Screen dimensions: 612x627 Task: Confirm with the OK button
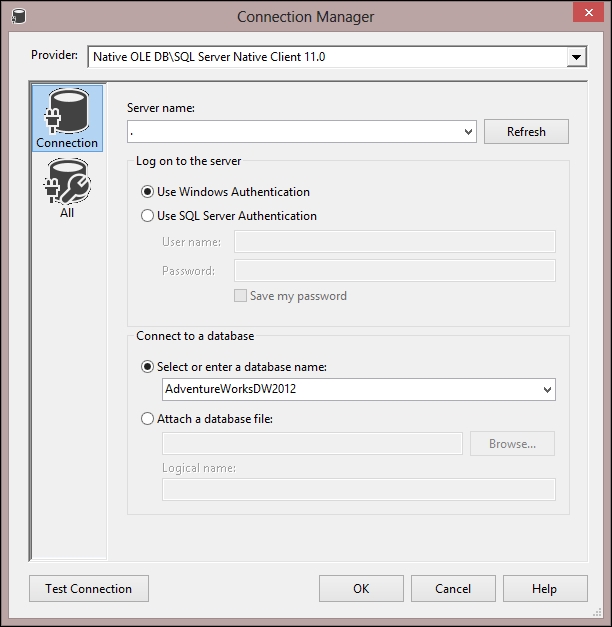(x=361, y=589)
